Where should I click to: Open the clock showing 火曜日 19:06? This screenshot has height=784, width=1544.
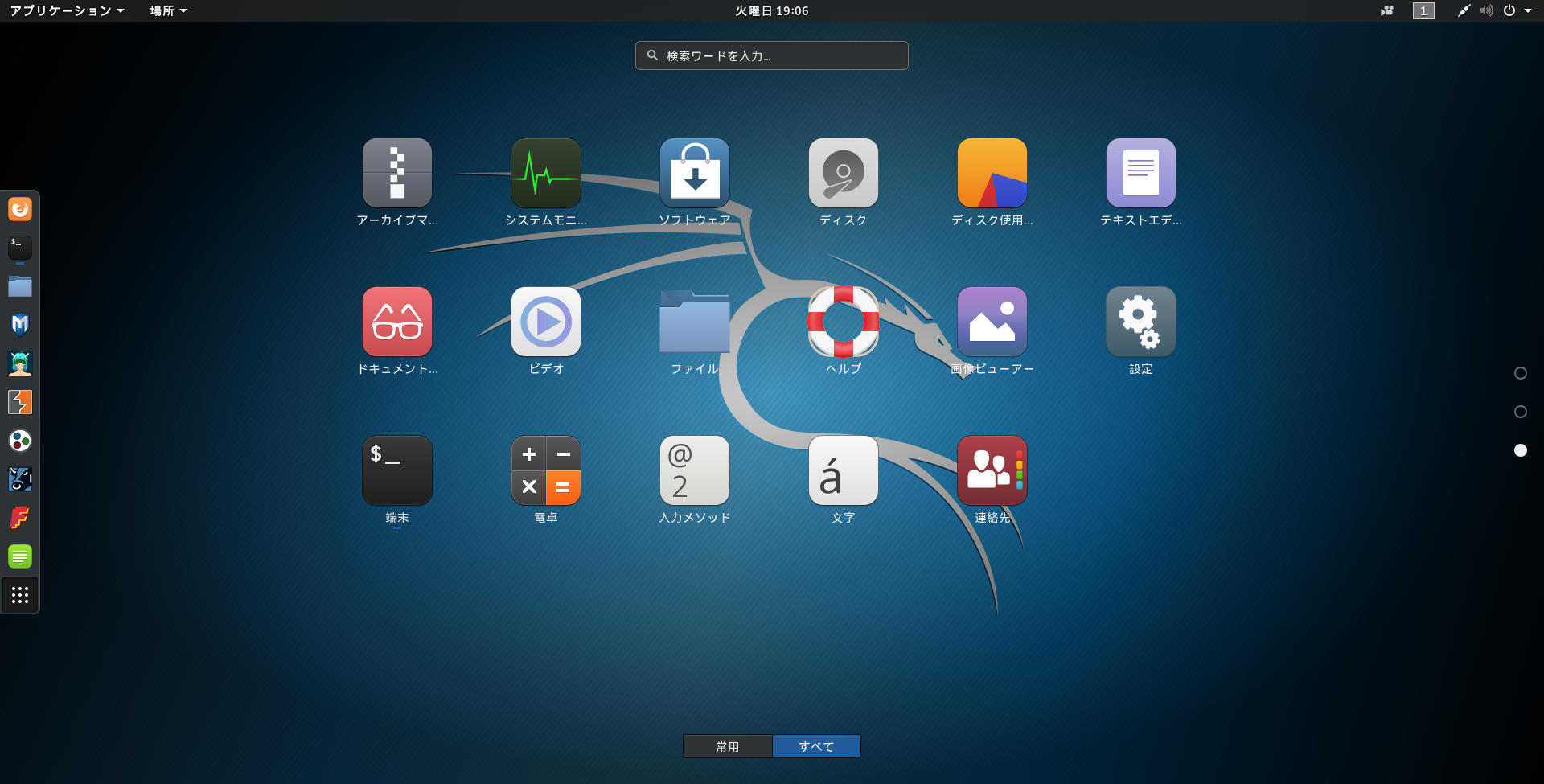pos(772,10)
